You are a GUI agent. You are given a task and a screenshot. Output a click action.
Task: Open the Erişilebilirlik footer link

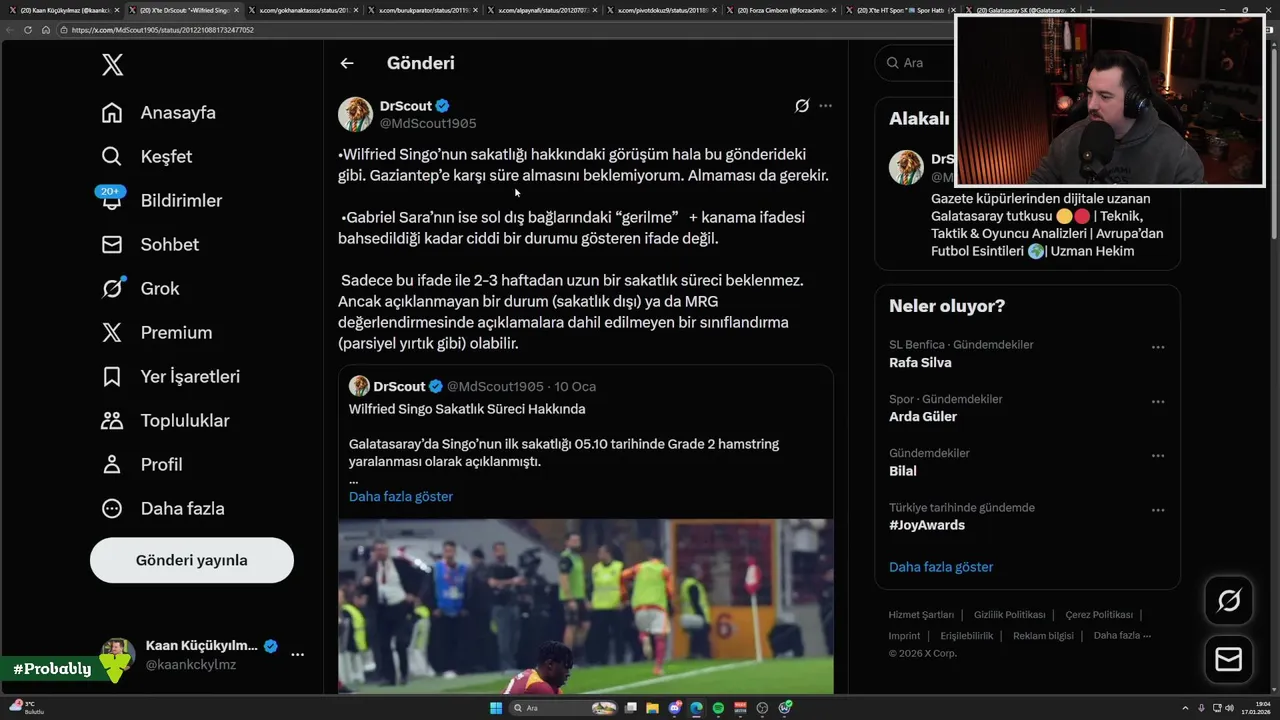click(967, 636)
